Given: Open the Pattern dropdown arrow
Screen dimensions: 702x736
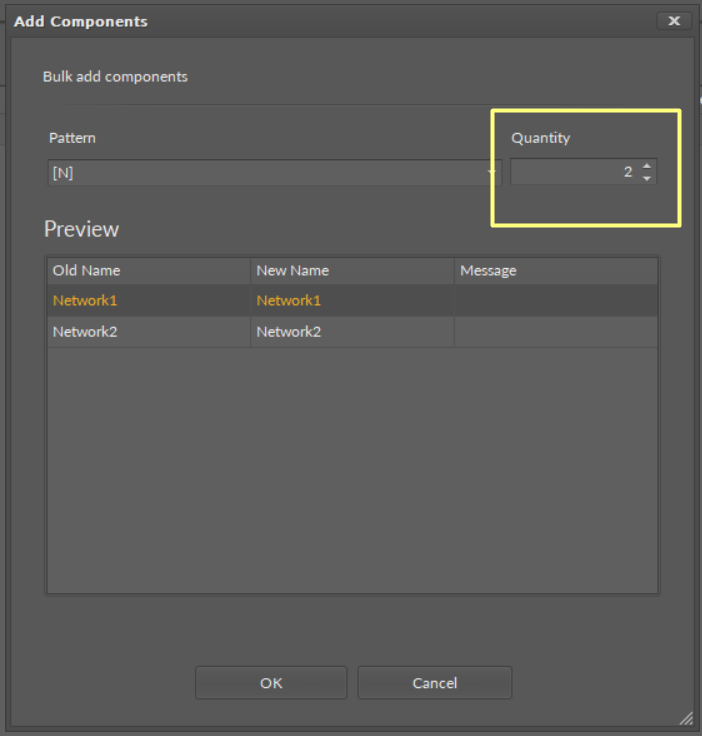Looking at the screenshot, I should point(491,173).
